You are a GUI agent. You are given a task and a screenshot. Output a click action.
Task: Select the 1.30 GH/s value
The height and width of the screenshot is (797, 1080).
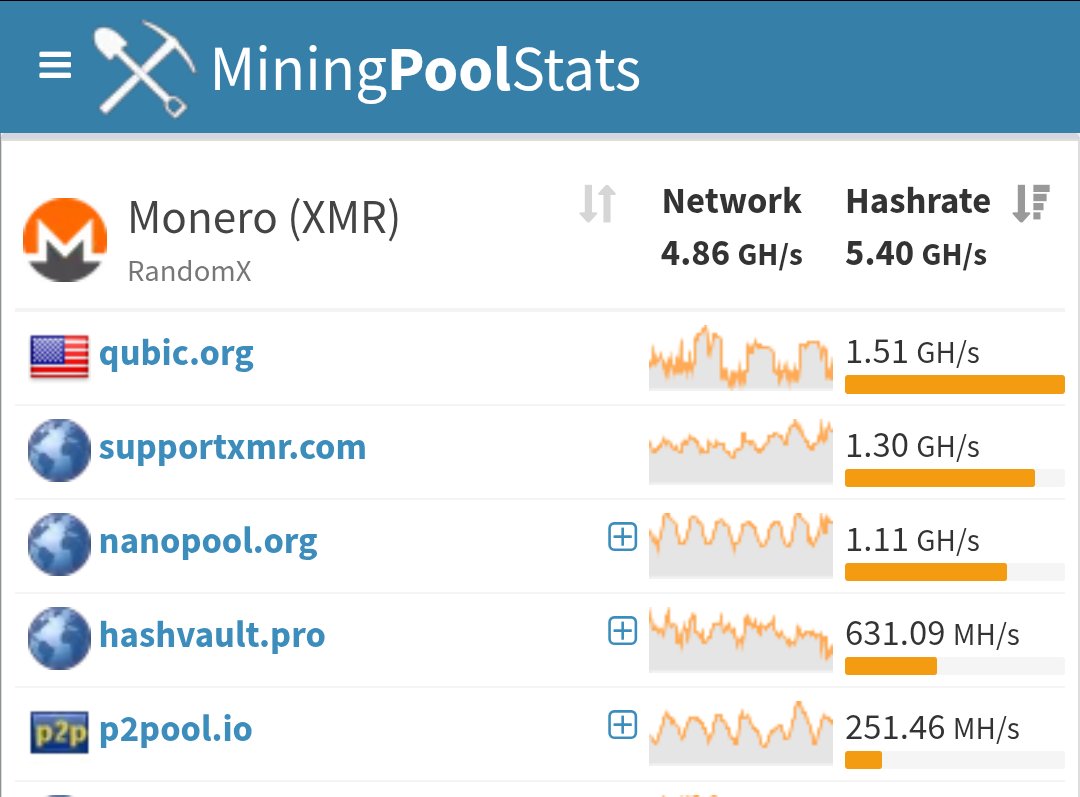912,446
